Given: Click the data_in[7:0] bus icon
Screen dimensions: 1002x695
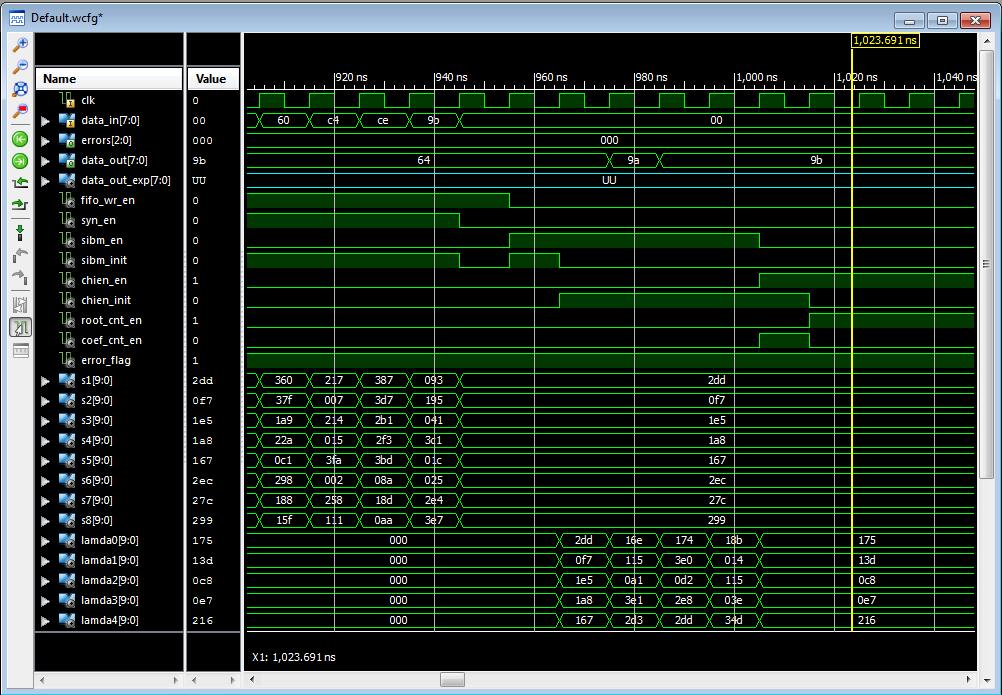Looking at the screenshot, I should click(x=67, y=120).
